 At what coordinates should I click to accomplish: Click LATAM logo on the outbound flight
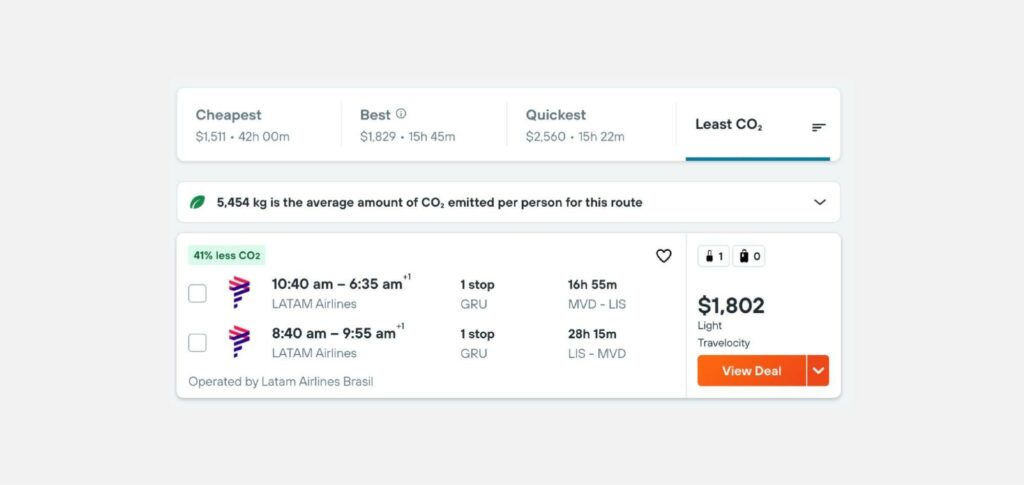click(239, 292)
